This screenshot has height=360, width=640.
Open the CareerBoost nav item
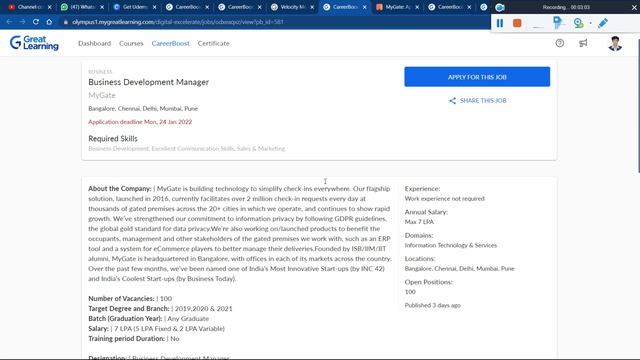pyautogui.click(x=171, y=43)
